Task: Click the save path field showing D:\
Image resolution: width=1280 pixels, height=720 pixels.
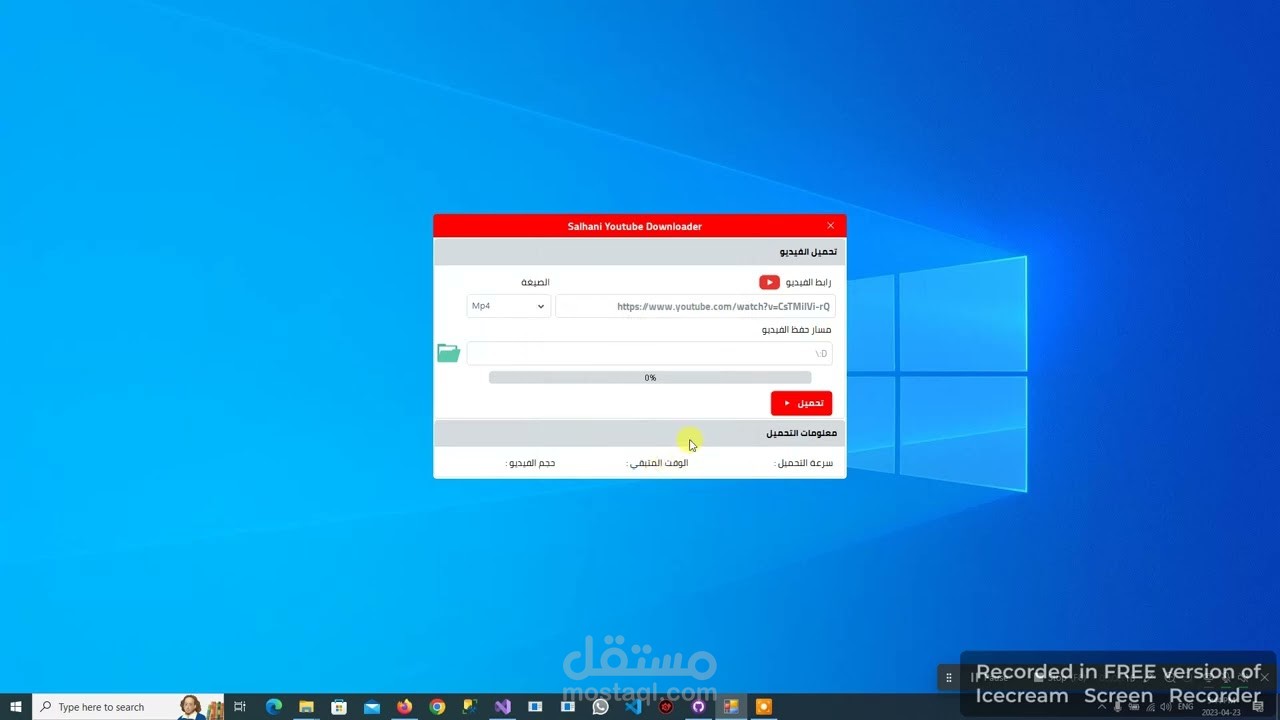Action: click(649, 353)
